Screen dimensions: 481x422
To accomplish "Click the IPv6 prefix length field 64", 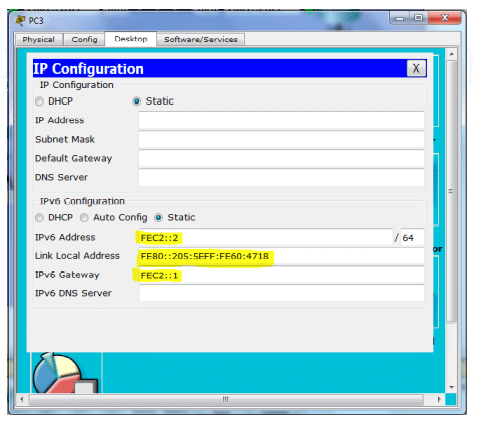I will [x=412, y=238].
